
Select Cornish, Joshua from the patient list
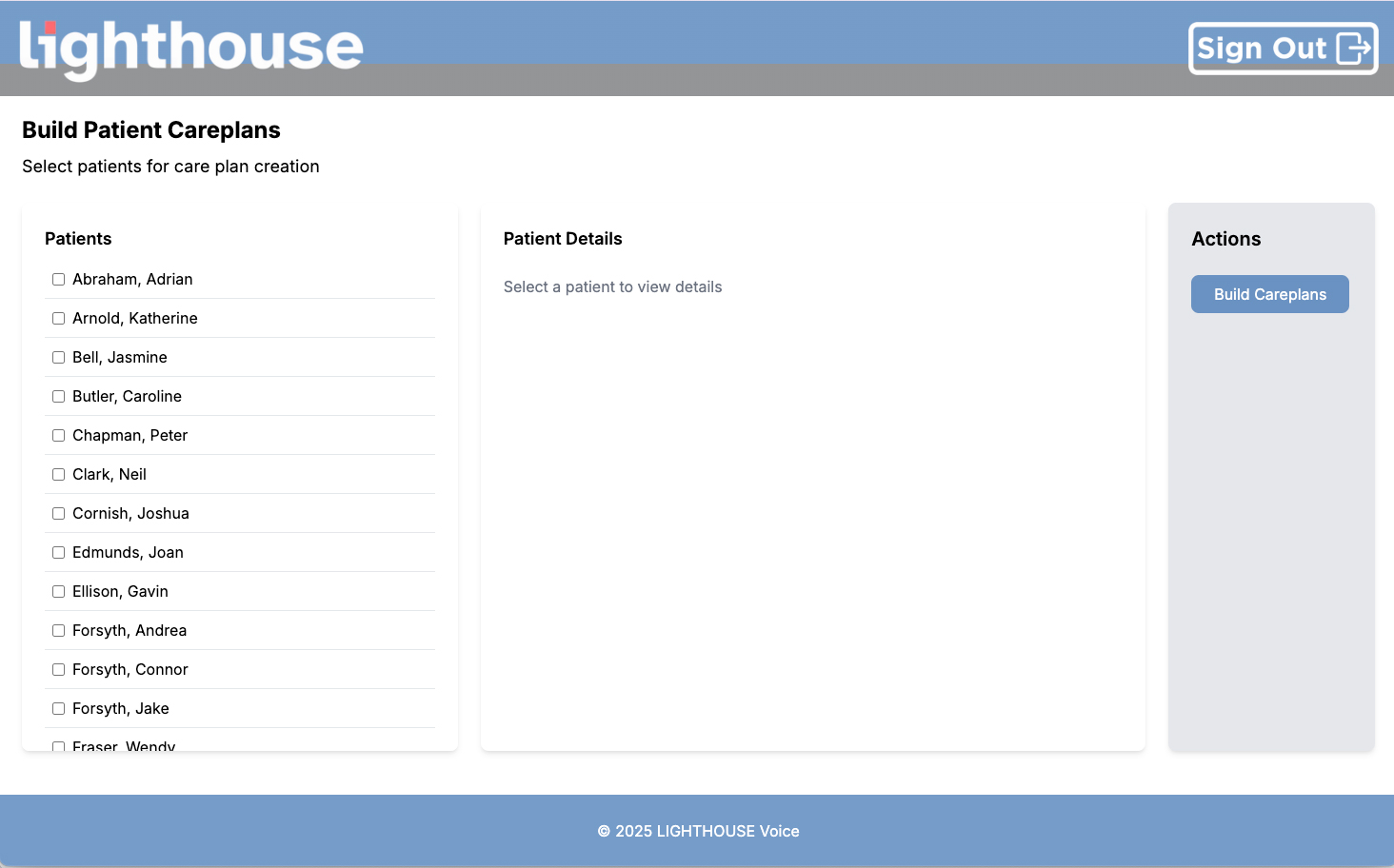[x=131, y=513]
